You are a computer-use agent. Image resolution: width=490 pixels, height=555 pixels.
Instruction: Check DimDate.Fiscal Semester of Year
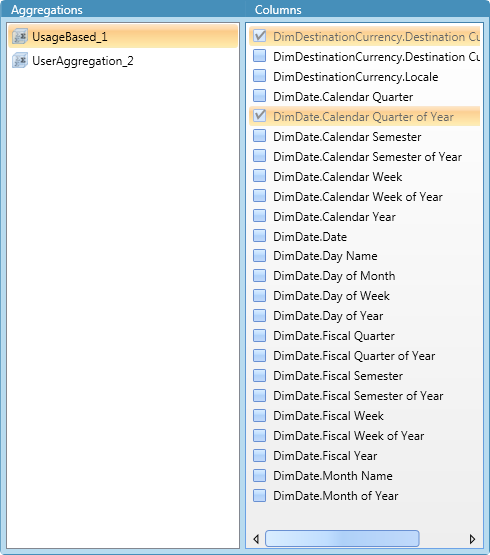tap(260, 395)
